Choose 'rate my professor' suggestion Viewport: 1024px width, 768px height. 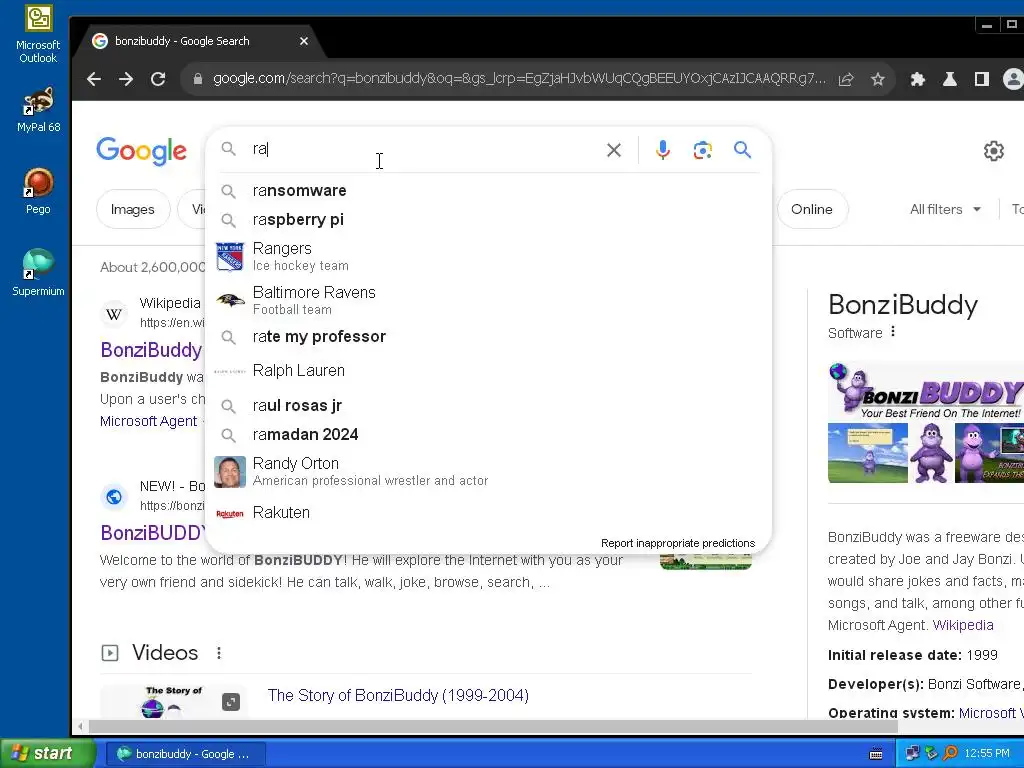488,336
